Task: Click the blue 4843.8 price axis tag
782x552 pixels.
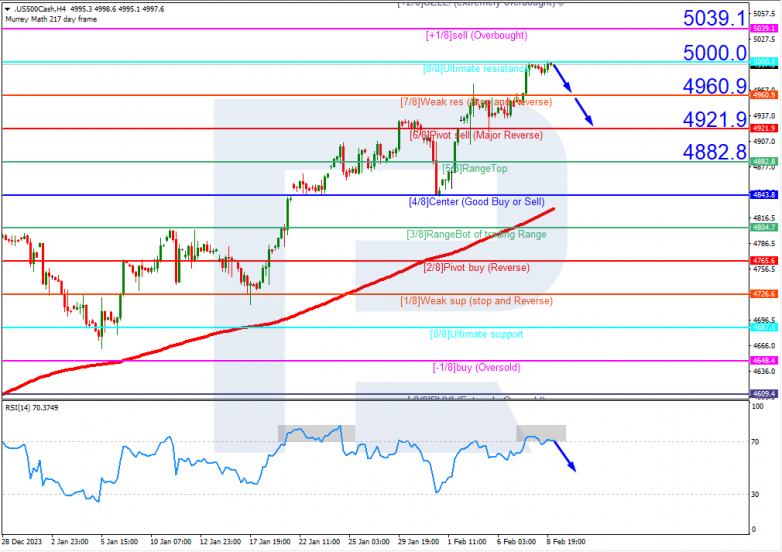Action: [764, 195]
